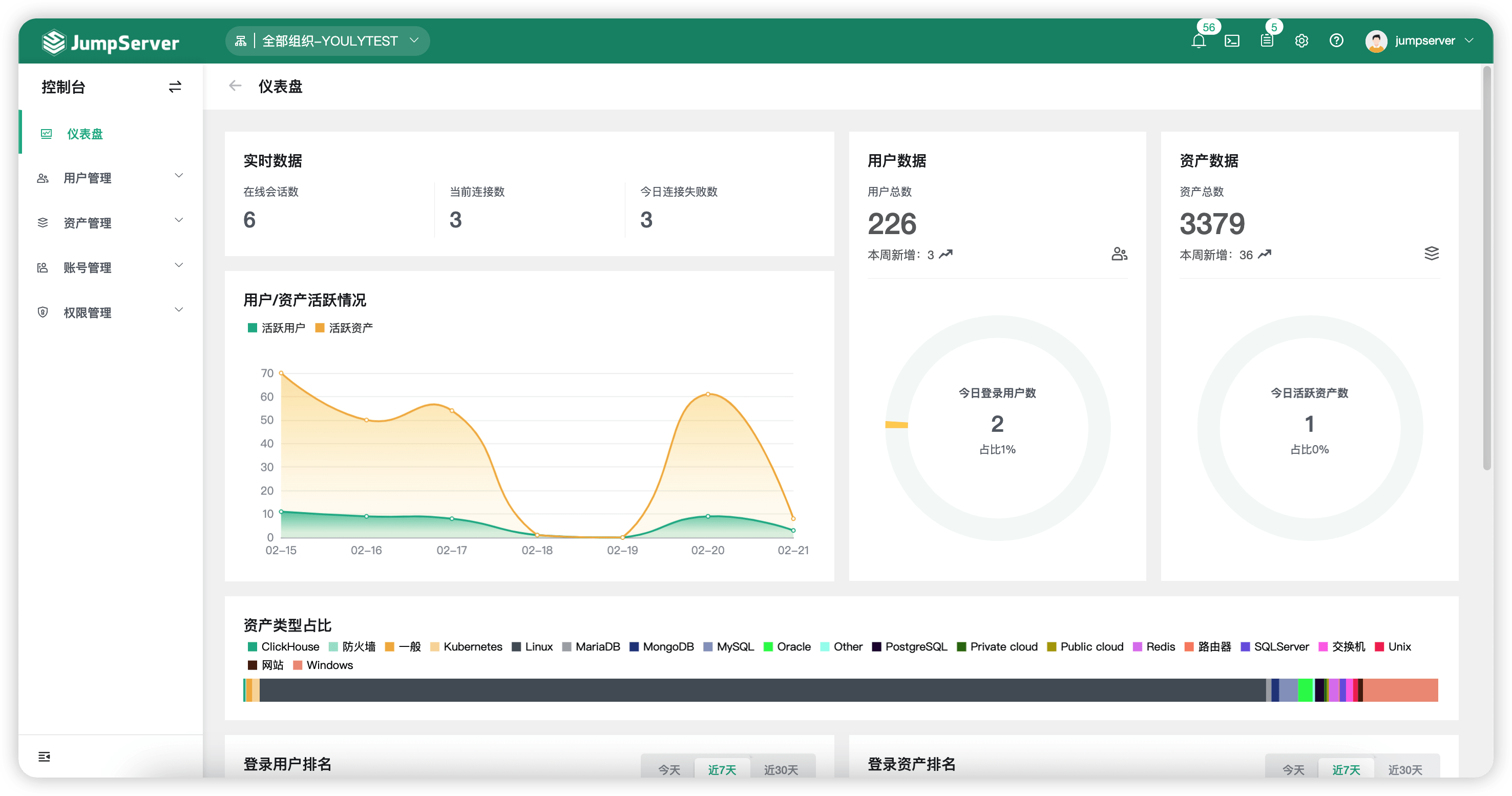The width and height of the screenshot is (1512, 796).
Task: Click the 全部组织-YOULYTEST organization dropdown
Action: coord(326,40)
